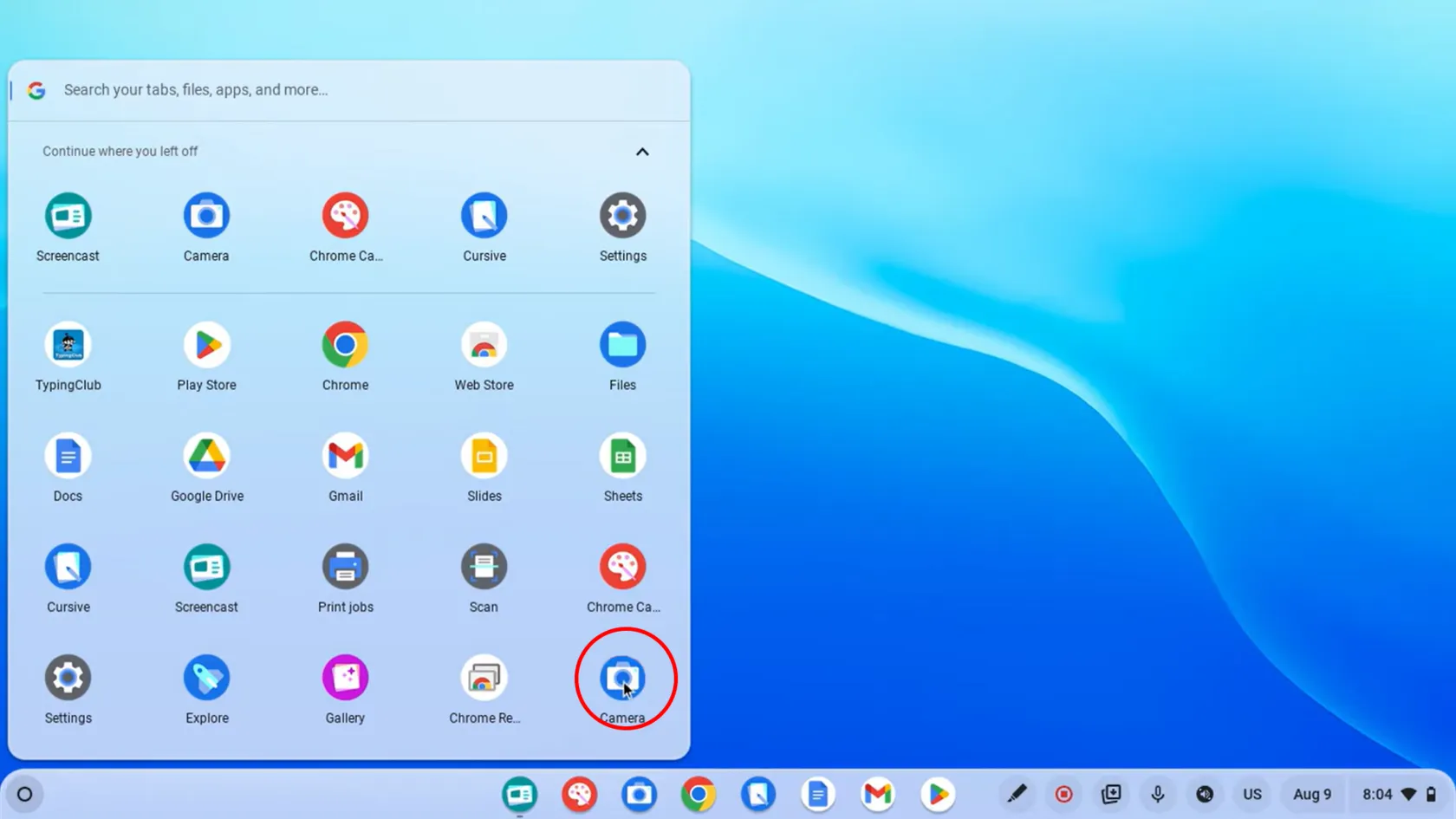Open the TypingClub app
Image resolution: width=1456 pixels, height=819 pixels.
[68, 346]
